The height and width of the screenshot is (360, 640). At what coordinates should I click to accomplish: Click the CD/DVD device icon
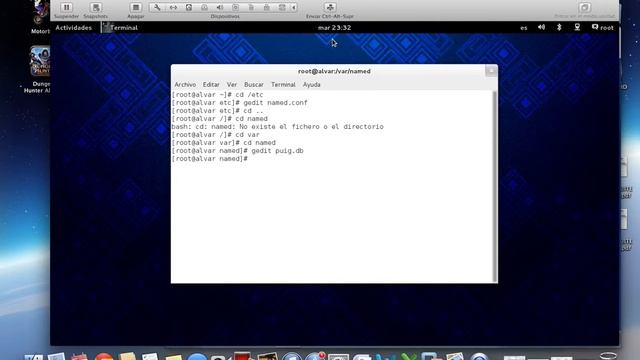pyautogui.click(x=204, y=7)
